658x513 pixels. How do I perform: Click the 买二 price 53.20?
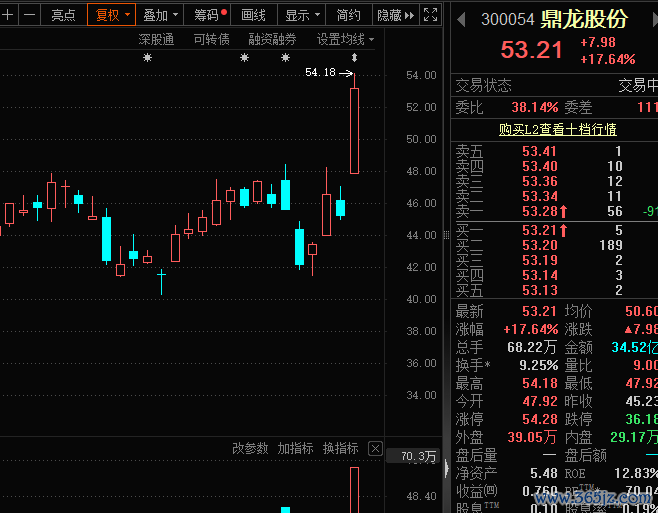[x=540, y=245]
